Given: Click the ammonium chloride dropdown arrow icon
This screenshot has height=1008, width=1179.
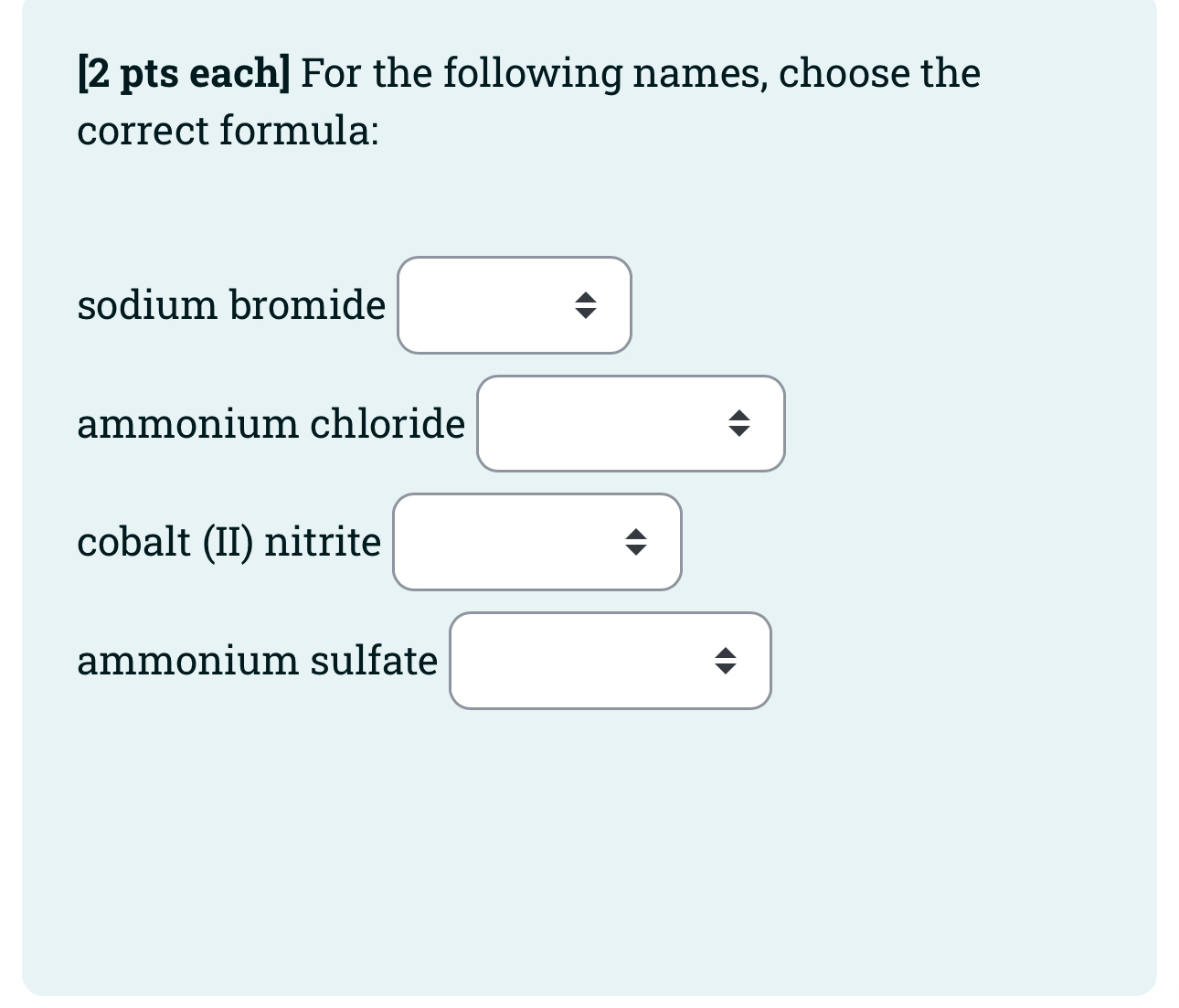Looking at the screenshot, I should (x=738, y=423).
